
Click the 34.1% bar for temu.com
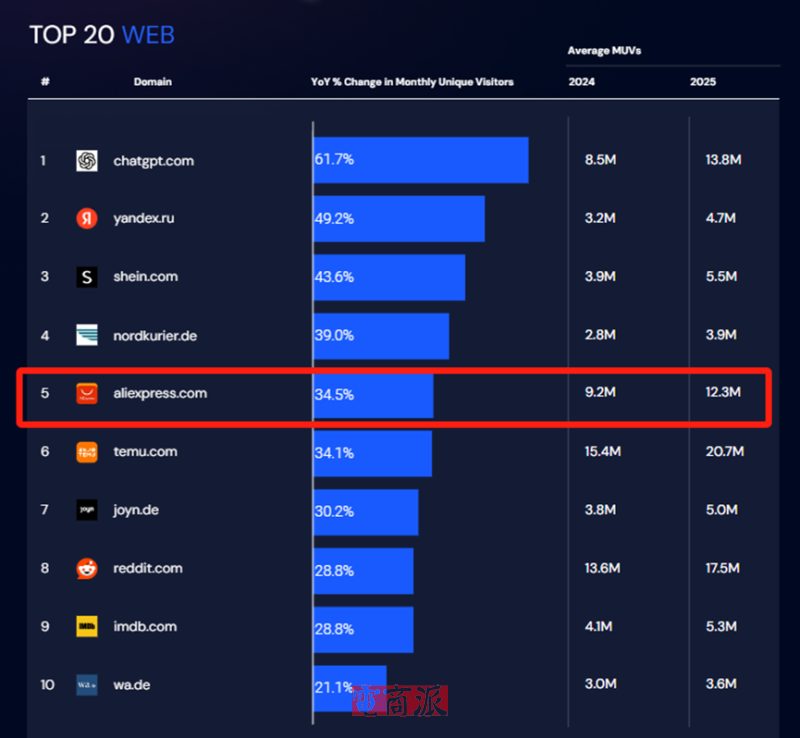pyautogui.click(x=372, y=453)
